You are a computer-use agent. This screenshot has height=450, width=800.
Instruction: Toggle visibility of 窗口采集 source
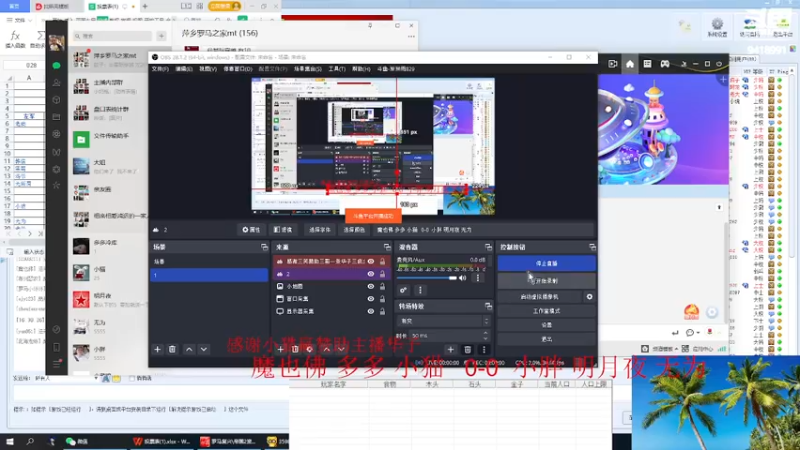371,299
